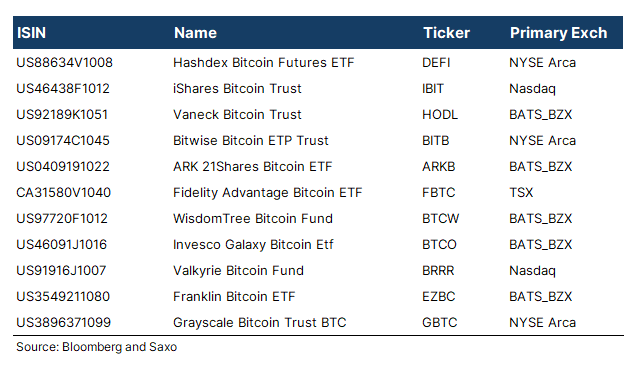Select the ARK 21Shares Bitcoin ETF row
Viewport: 643px width, 365px height.
tap(318, 167)
